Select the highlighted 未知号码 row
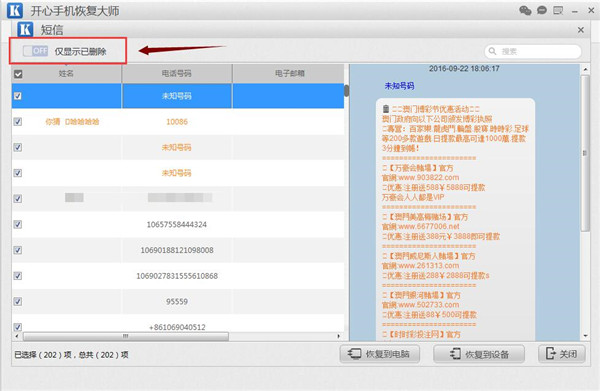The image size is (600, 391). (178, 96)
